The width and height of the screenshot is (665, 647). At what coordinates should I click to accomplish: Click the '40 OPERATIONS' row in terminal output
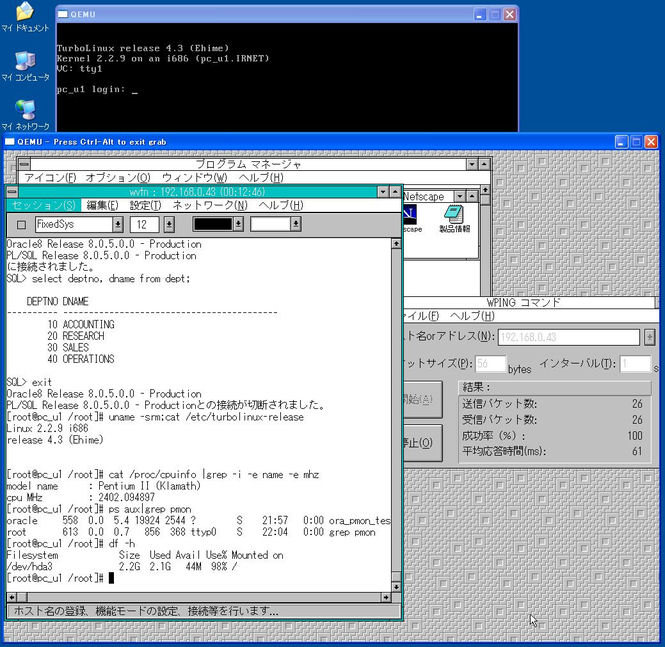pyautogui.click(x=81, y=359)
